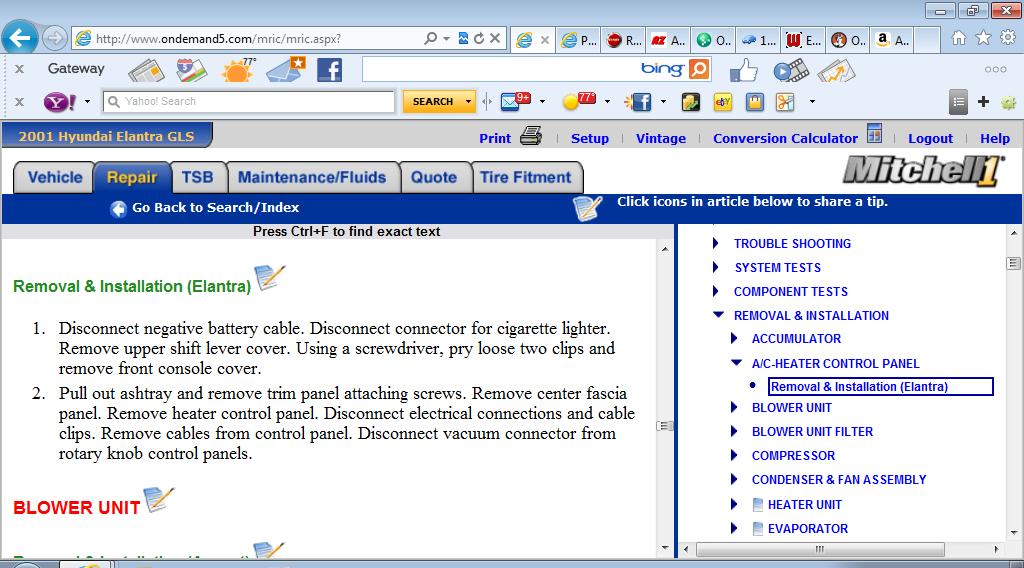This screenshot has height=568, width=1024.
Task: Click the share tip icon beside Removal & Installation (Elantra) heading
Action: [x=269, y=277]
